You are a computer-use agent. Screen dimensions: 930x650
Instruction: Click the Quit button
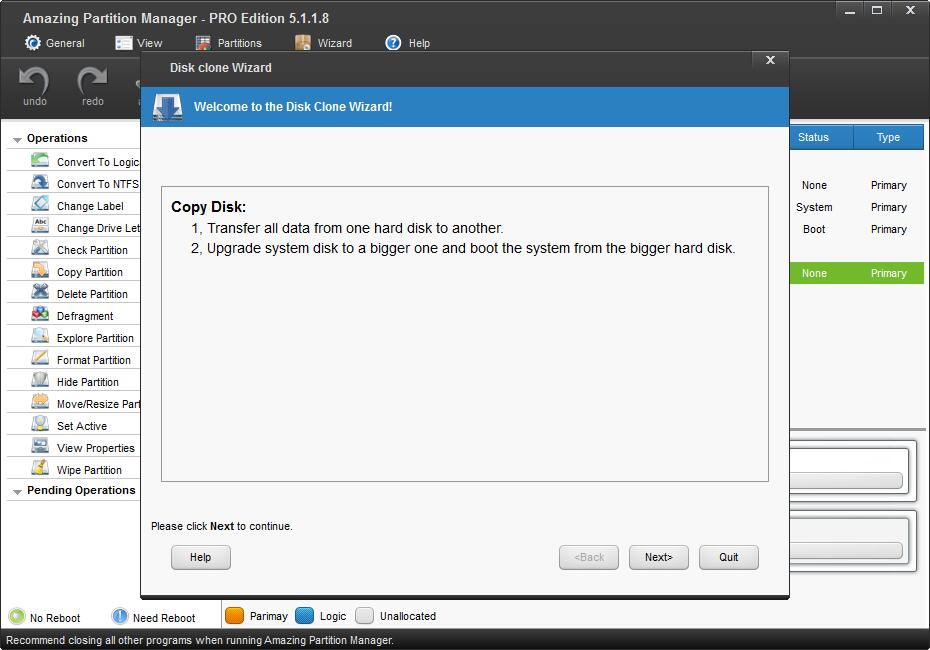(x=729, y=557)
